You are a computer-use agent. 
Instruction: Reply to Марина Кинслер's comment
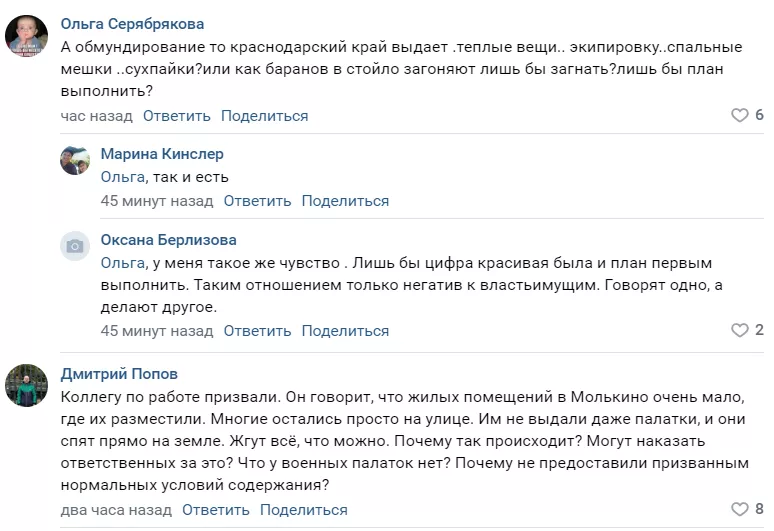tap(257, 201)
